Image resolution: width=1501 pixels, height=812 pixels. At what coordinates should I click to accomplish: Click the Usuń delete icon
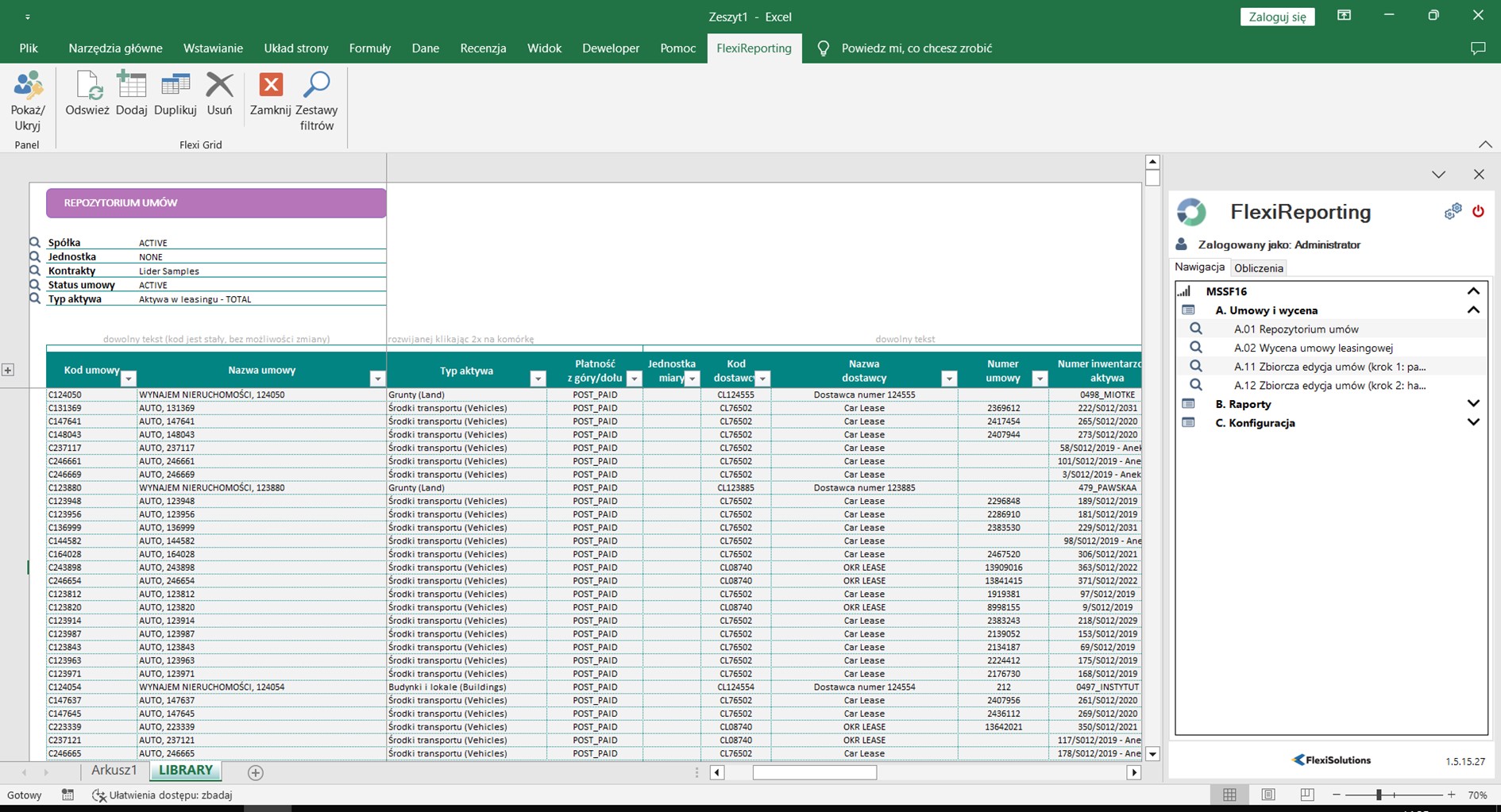pos(219,87)
